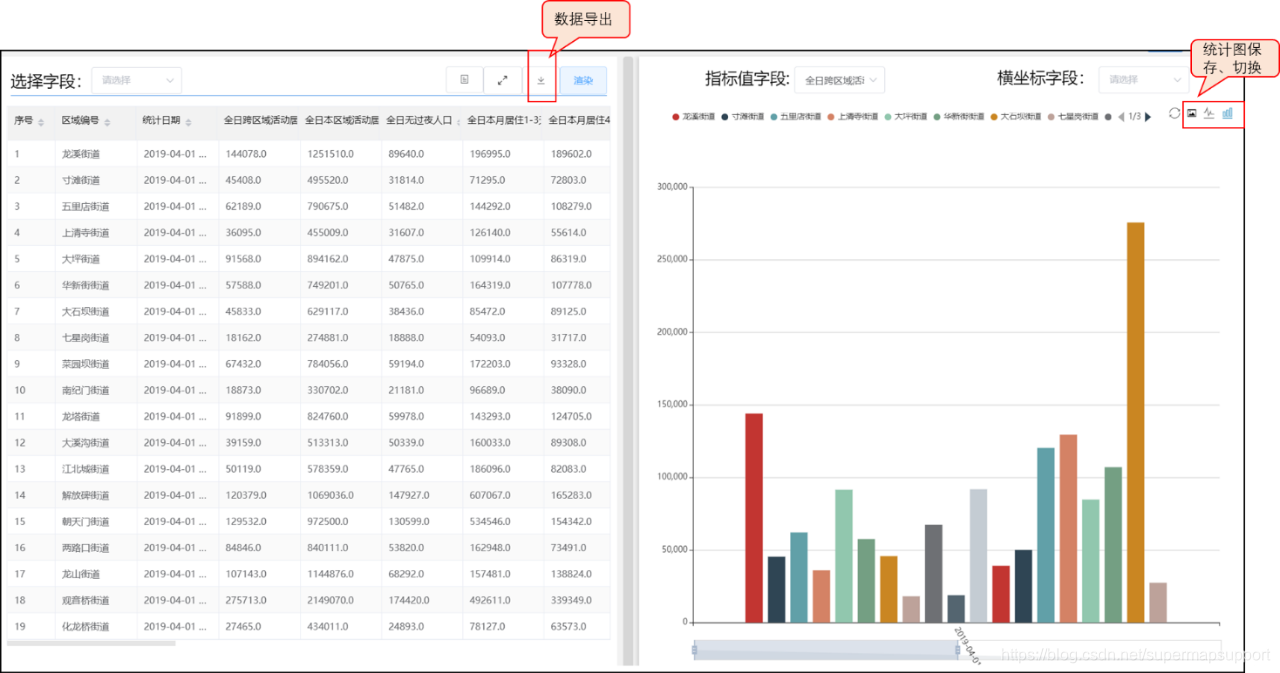
Task: Click the 渲染 render button
Action: point(583,80)
